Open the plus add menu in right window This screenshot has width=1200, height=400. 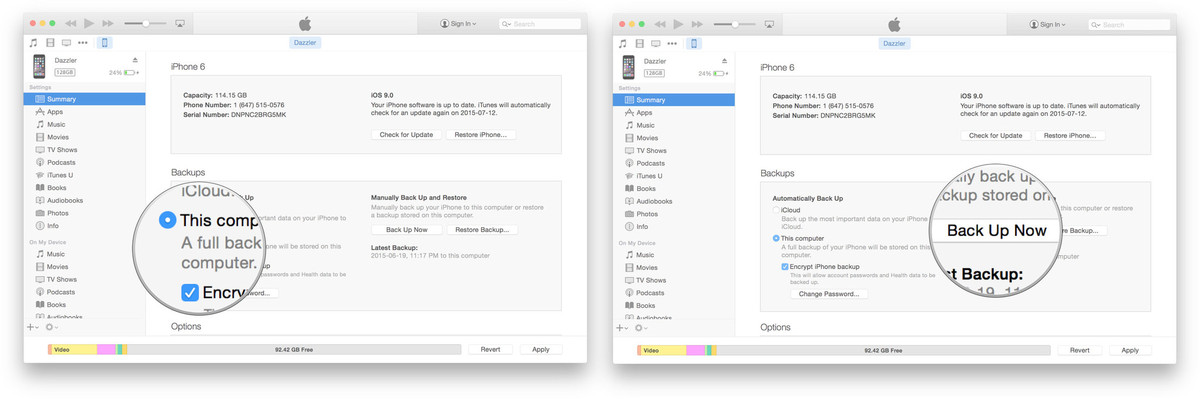622,327
